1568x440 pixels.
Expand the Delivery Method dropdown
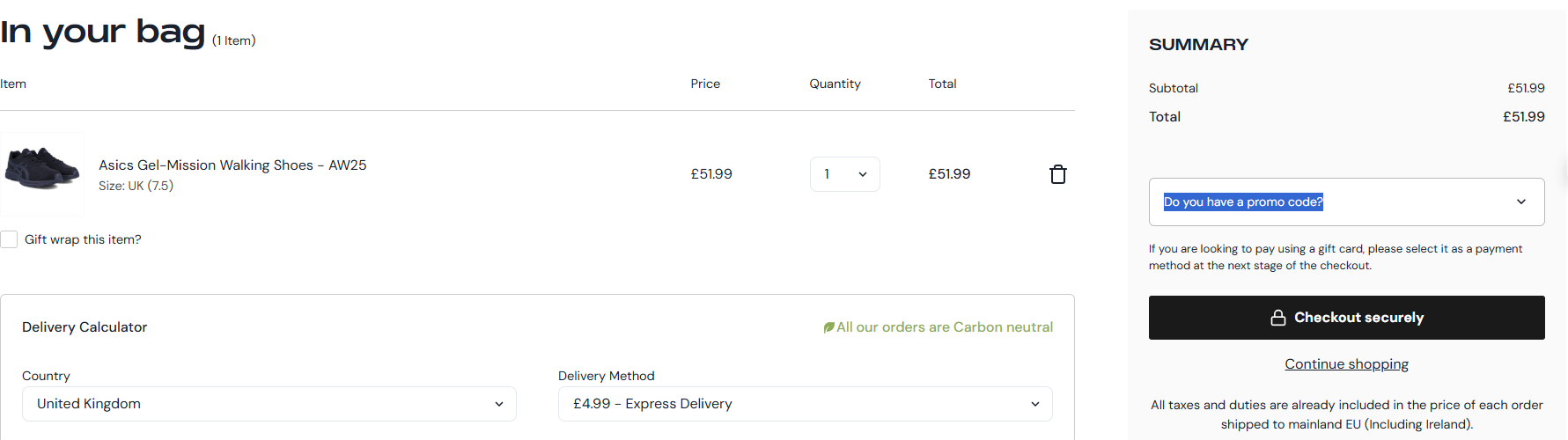coord(805,404)
